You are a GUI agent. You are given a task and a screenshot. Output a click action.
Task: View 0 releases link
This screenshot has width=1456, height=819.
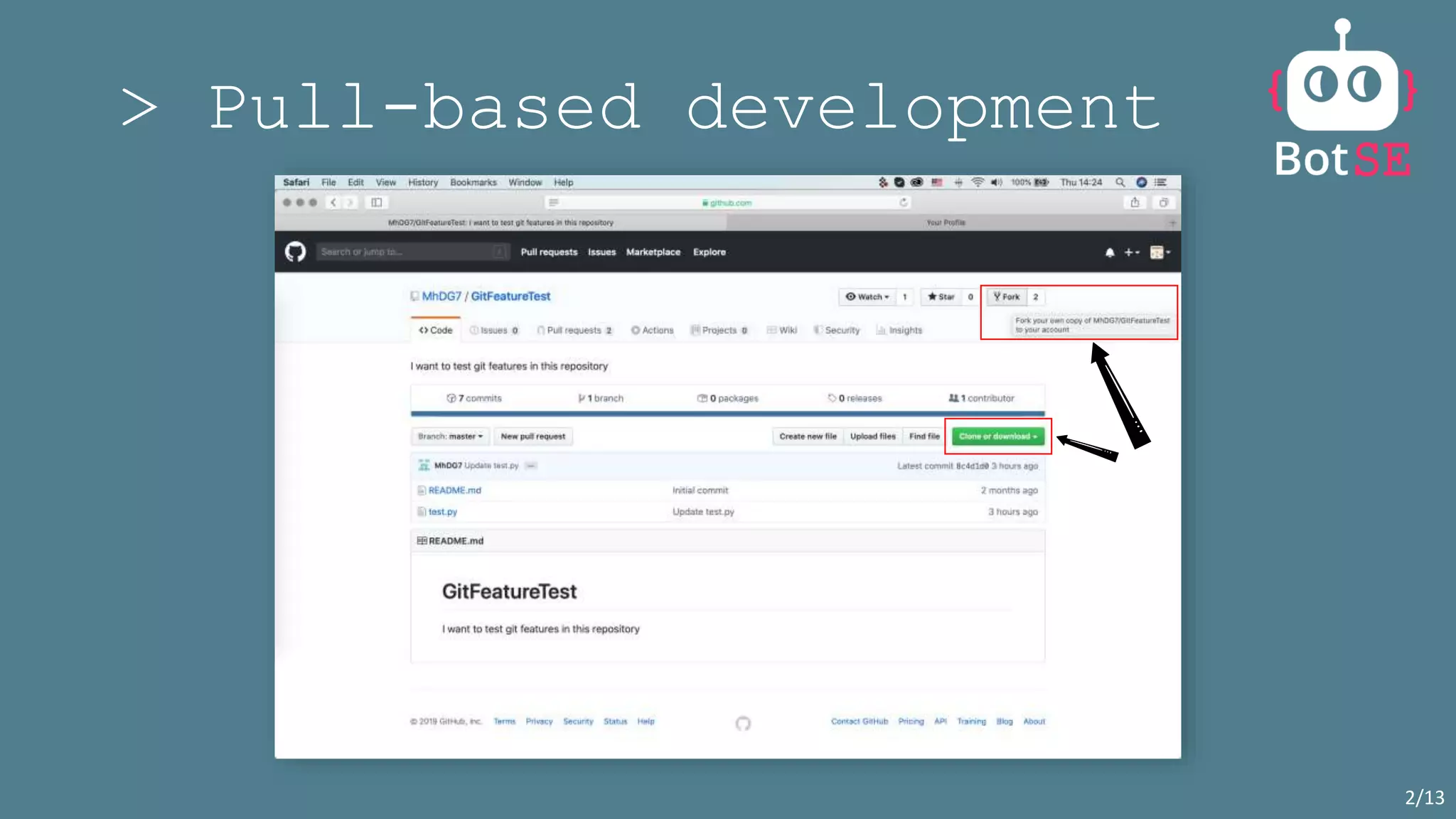pyautogui.click(x=855, y=398)
